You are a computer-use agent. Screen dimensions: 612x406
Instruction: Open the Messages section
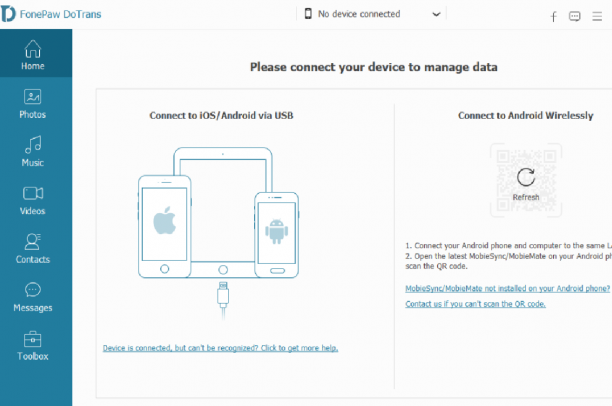click(33, 297)
